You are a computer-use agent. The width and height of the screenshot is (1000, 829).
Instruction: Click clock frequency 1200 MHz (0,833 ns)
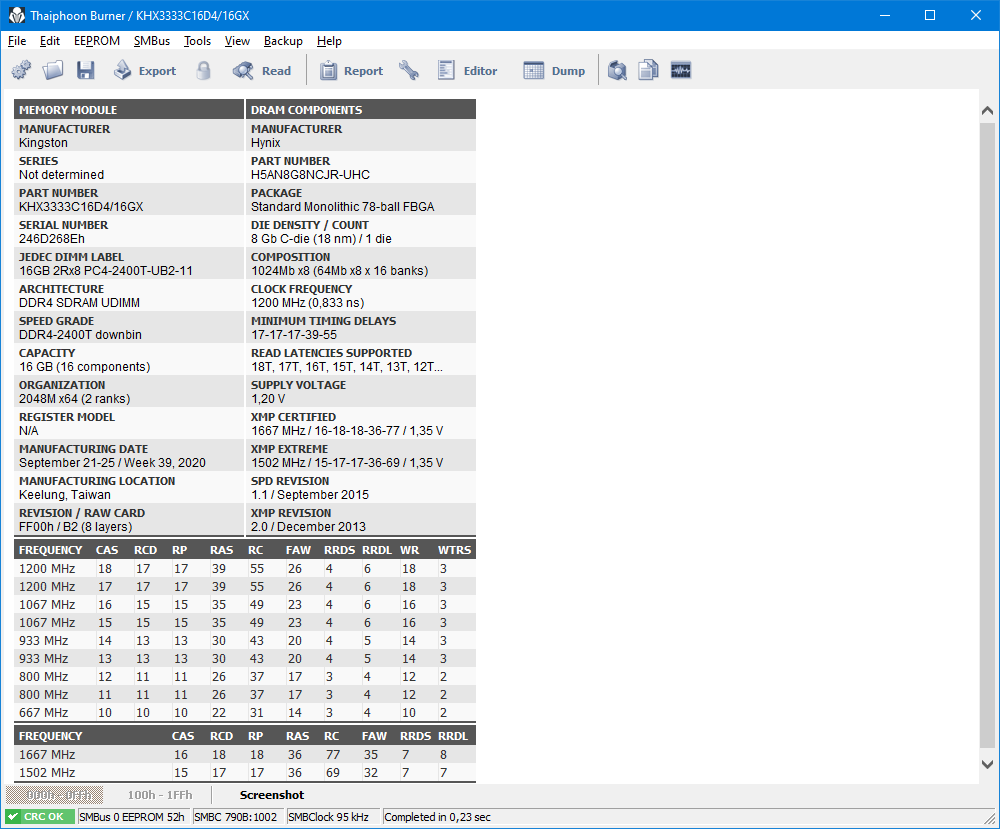[308, 302]
